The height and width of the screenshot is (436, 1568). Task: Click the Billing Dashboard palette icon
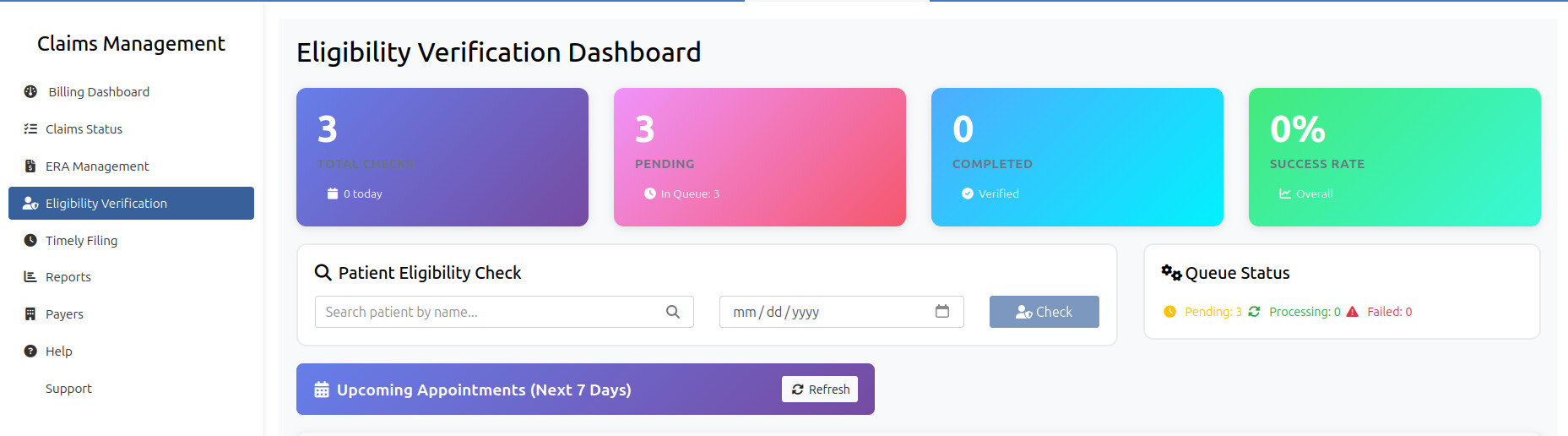click(30, 91)
